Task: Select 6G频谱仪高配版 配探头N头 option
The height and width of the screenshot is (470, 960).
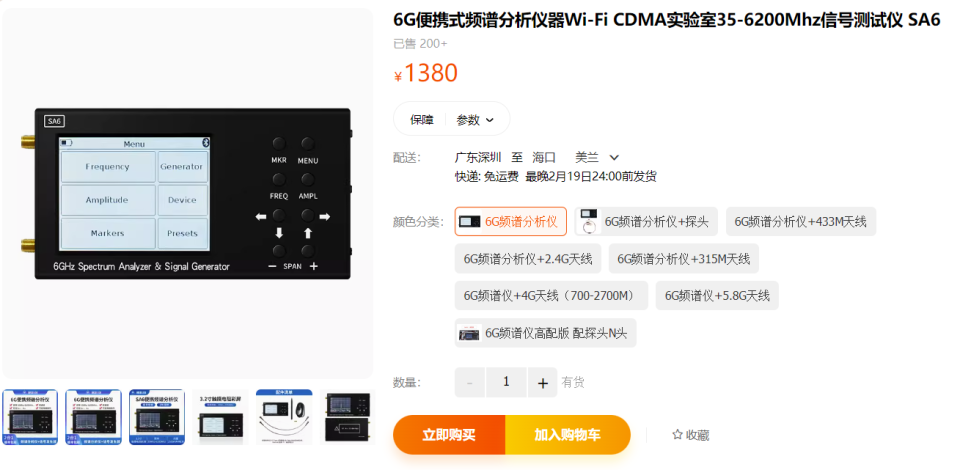Action: click(x=546, y=333)
